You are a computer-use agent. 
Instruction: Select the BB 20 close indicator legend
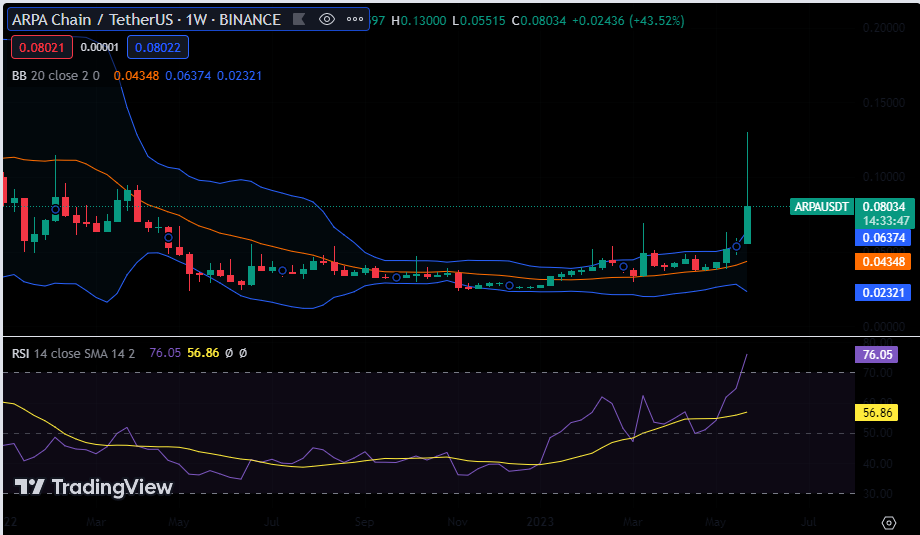(55, 76)
